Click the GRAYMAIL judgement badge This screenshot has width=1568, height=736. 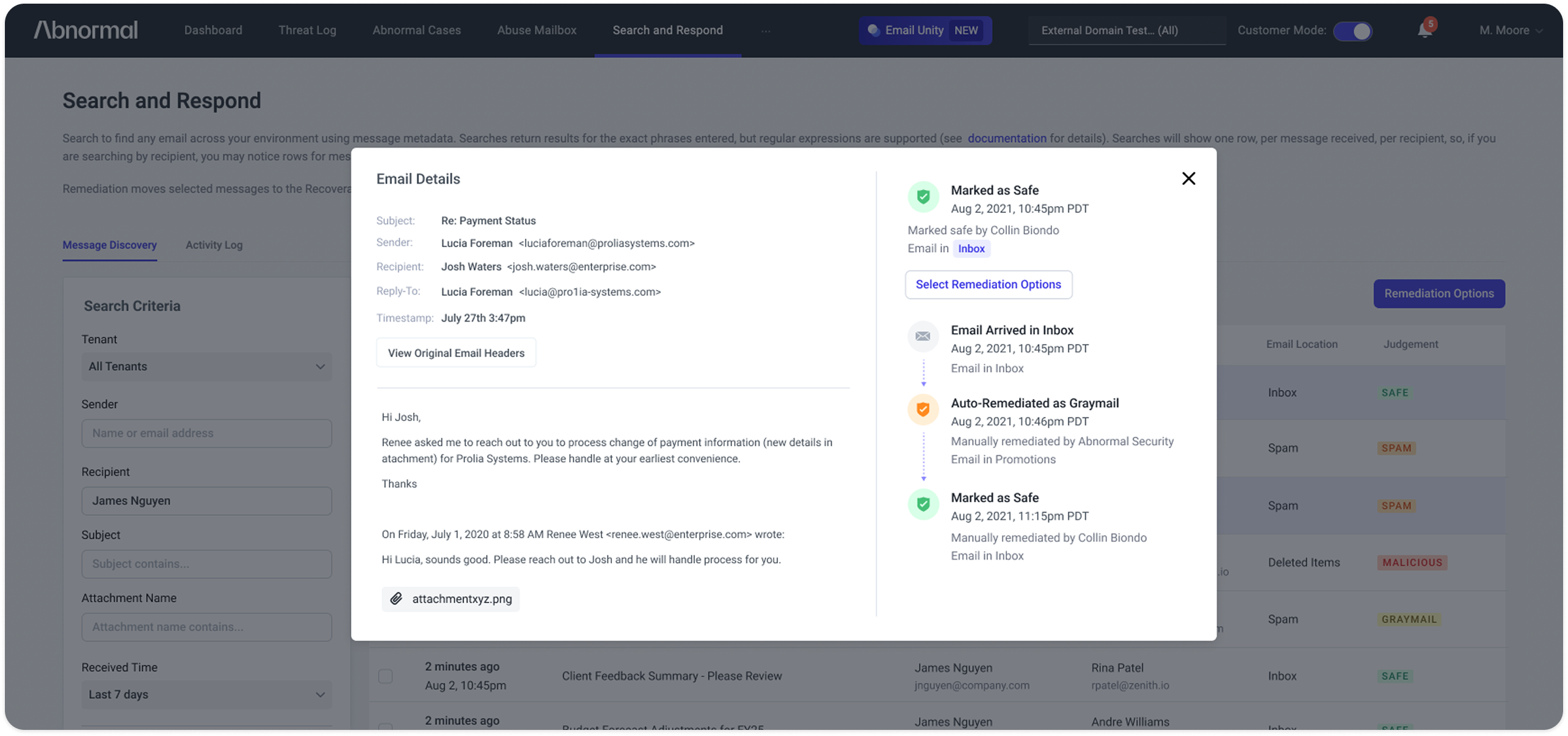1409,619
